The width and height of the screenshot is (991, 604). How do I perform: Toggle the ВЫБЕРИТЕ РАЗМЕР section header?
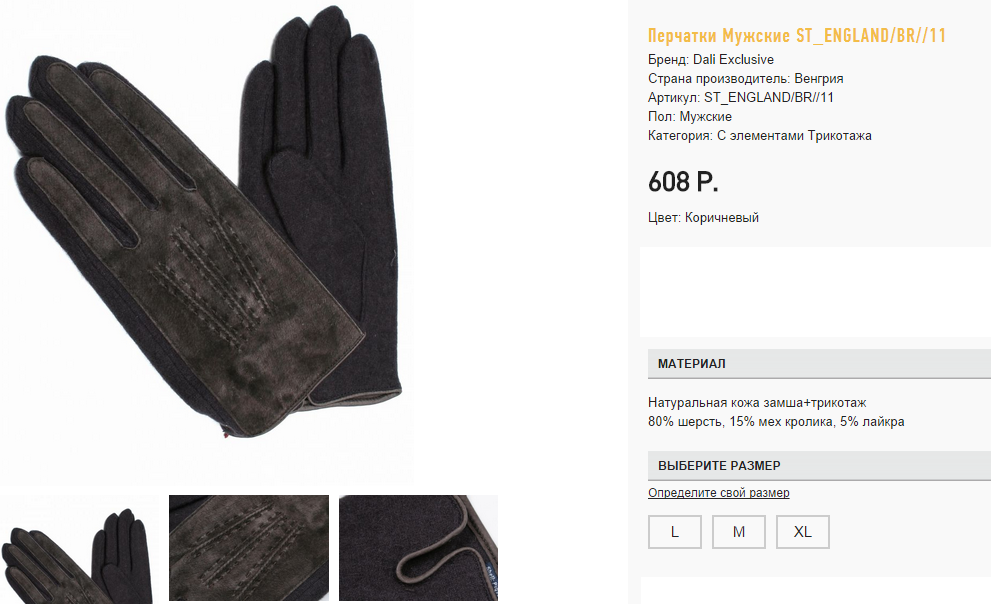click(819, 466)
